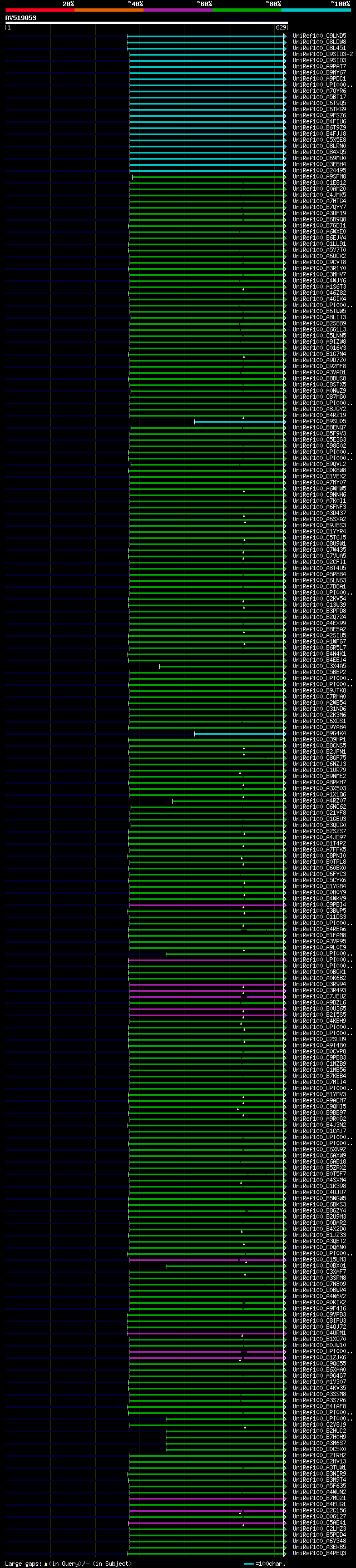
Task: Open hit UniRef100_Q8LDW8
Action: click(x=319, y=43)
